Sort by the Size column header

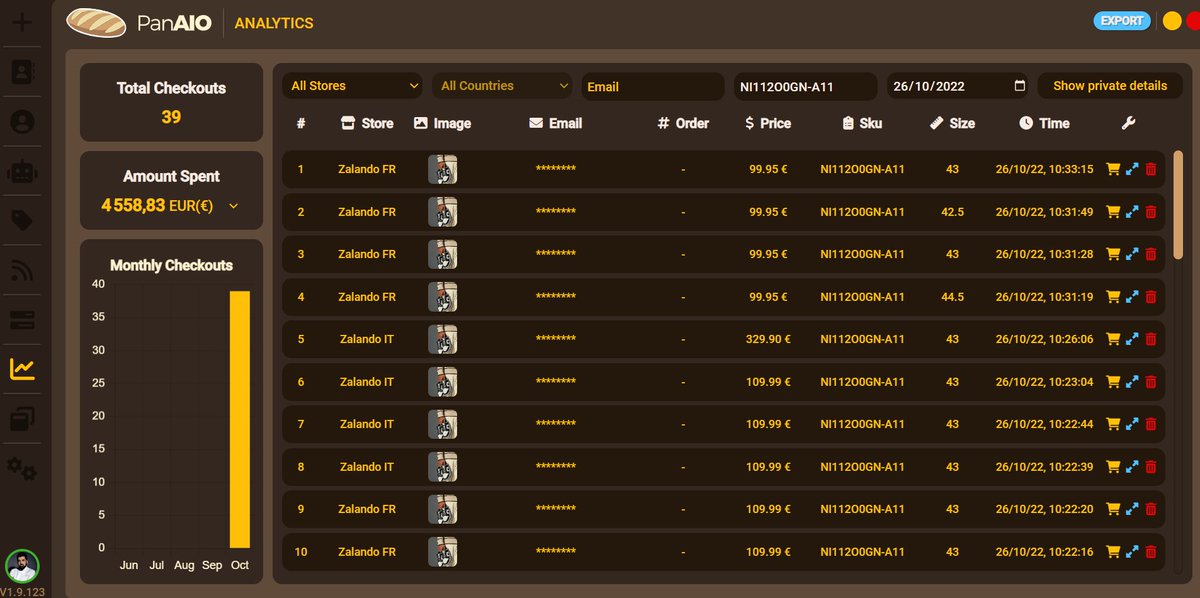click(952, 123)
